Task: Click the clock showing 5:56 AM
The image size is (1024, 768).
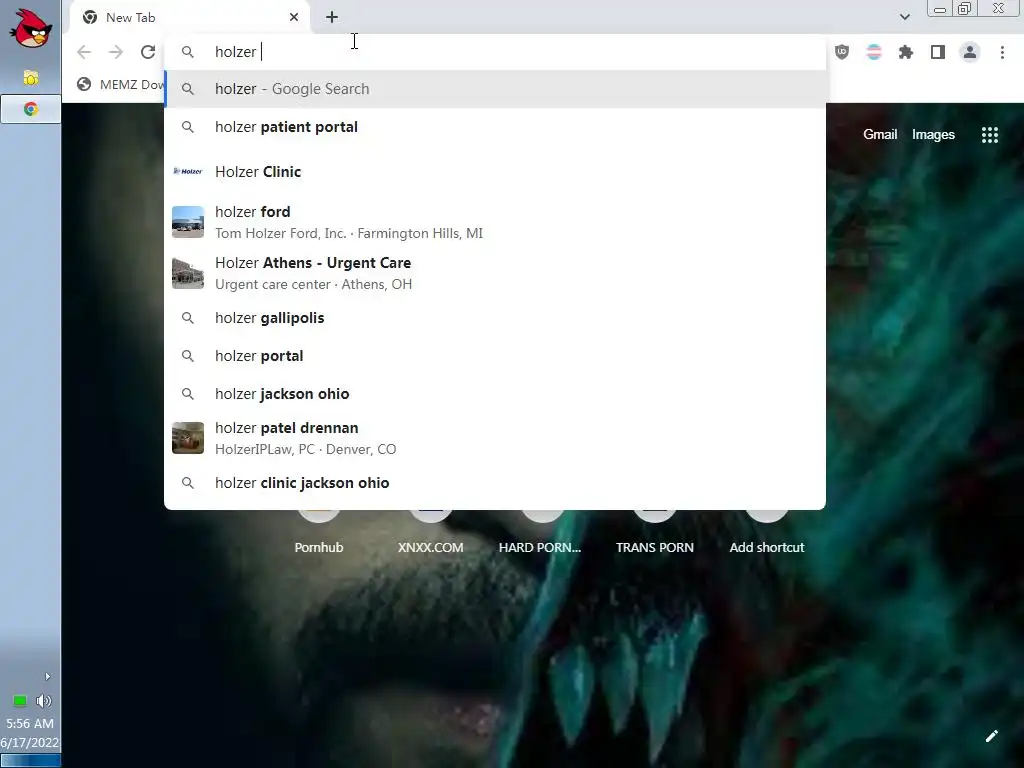Action: [x=30, y=723]
